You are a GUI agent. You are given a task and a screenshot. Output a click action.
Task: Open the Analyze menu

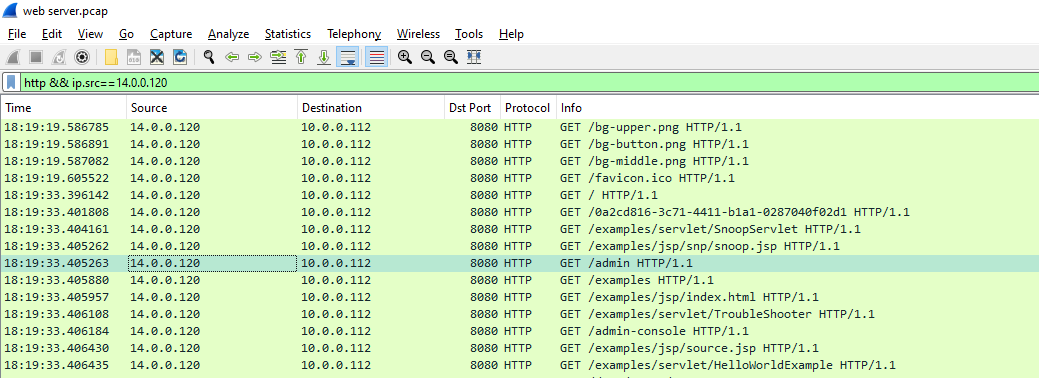(229, 34)
